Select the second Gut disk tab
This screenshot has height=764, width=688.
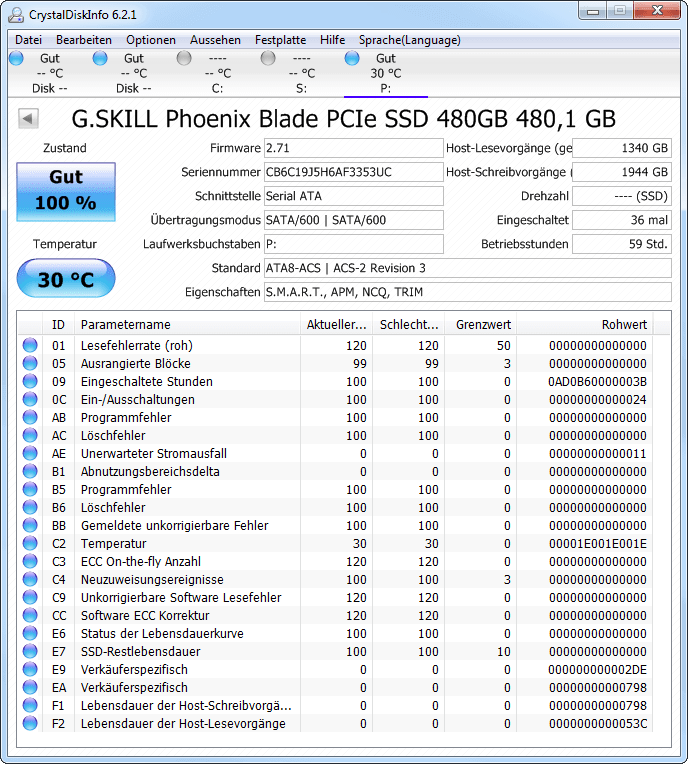134,73
